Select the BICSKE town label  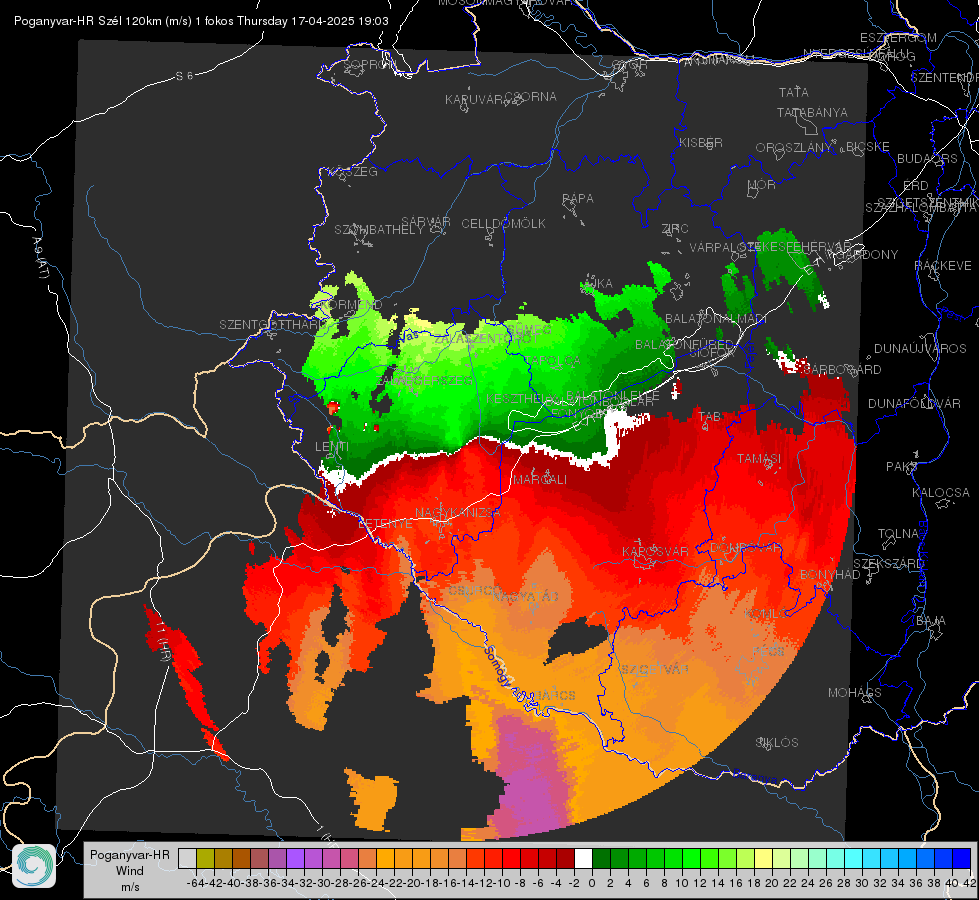tap(868, 147)
